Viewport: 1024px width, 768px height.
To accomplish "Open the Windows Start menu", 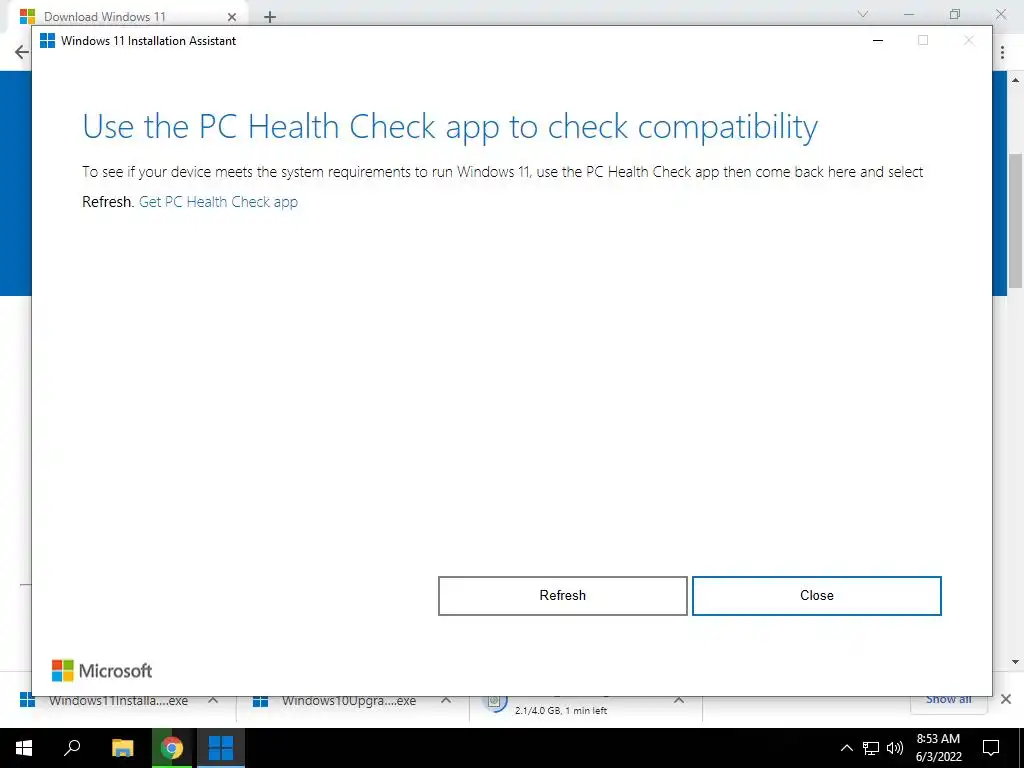I will click(24, 748).
